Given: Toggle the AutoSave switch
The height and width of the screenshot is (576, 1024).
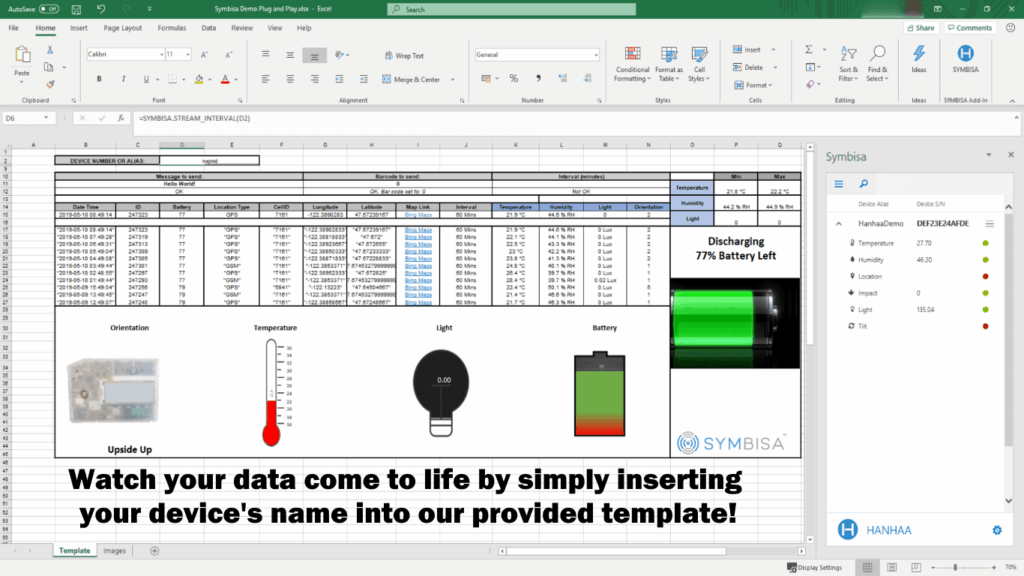Looking at the screenshot, I should (x=51, y=9).
